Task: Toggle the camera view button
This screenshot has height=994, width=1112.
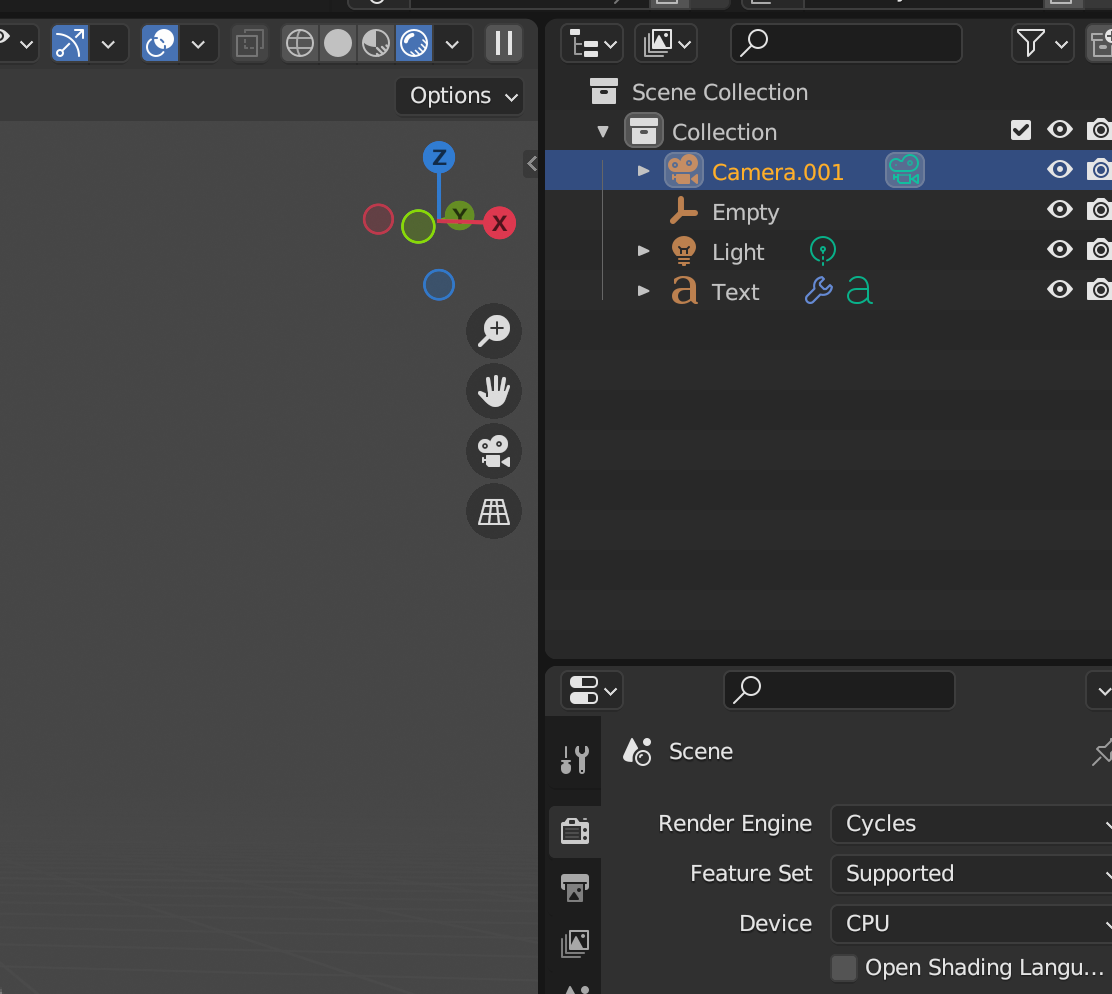Action: pos(494,451)
